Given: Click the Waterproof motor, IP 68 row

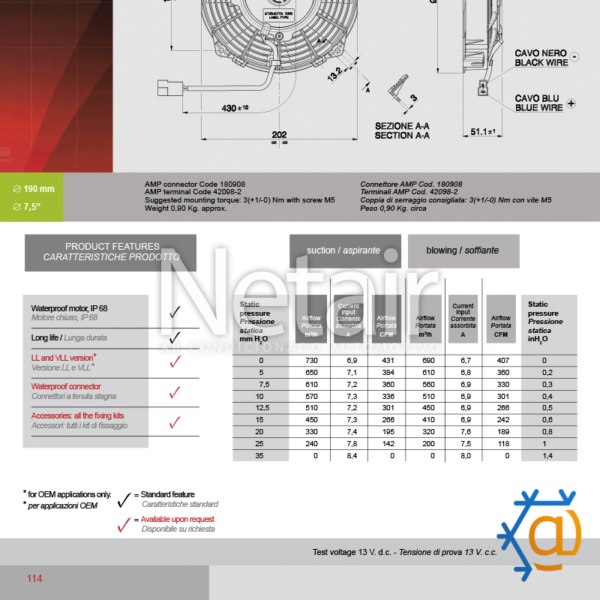Looking at the screenshot, I should (x=86, y=312).
